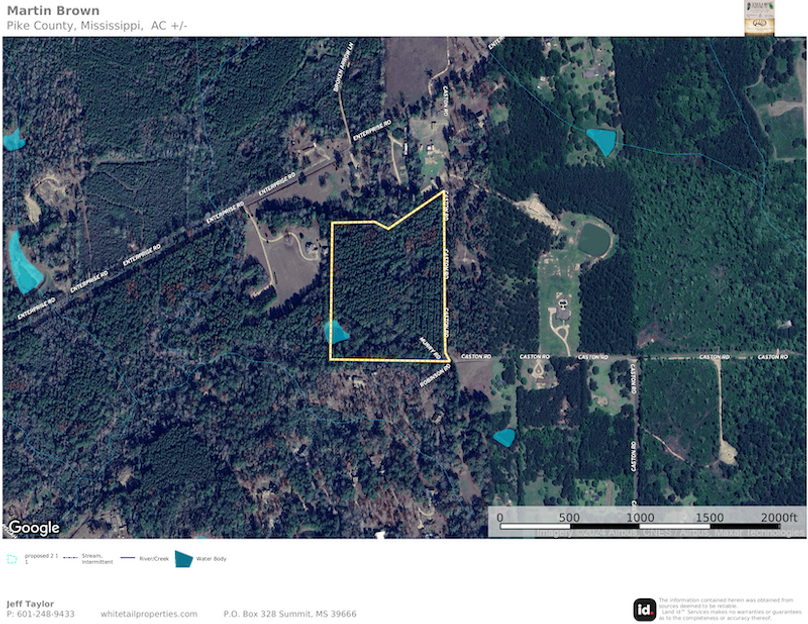Click the Stream Intermittent dashed line symbol
The width and height of the screenshot is (808, 624).
[70, 558]
